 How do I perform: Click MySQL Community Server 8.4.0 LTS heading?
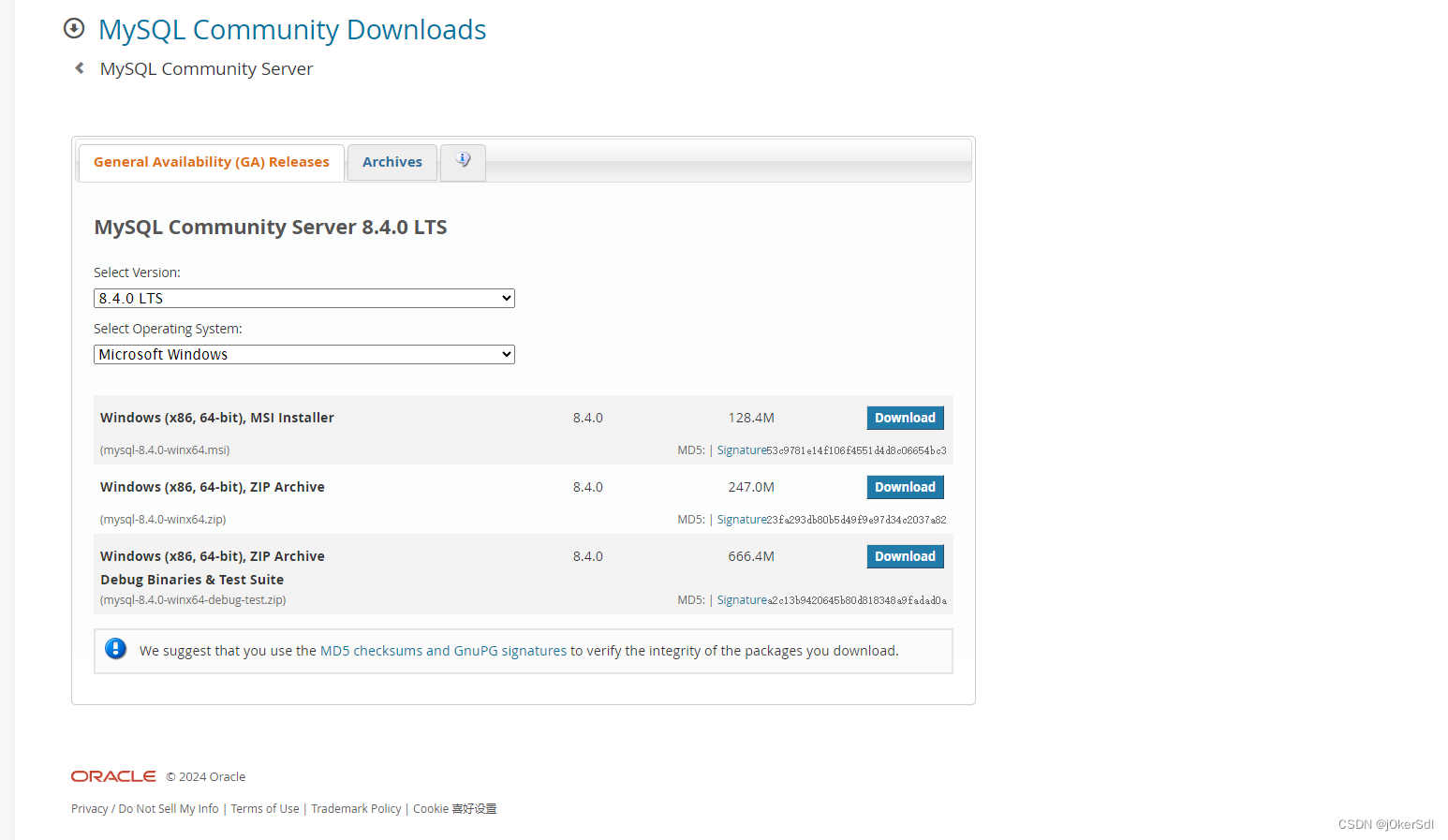(271, 228)
